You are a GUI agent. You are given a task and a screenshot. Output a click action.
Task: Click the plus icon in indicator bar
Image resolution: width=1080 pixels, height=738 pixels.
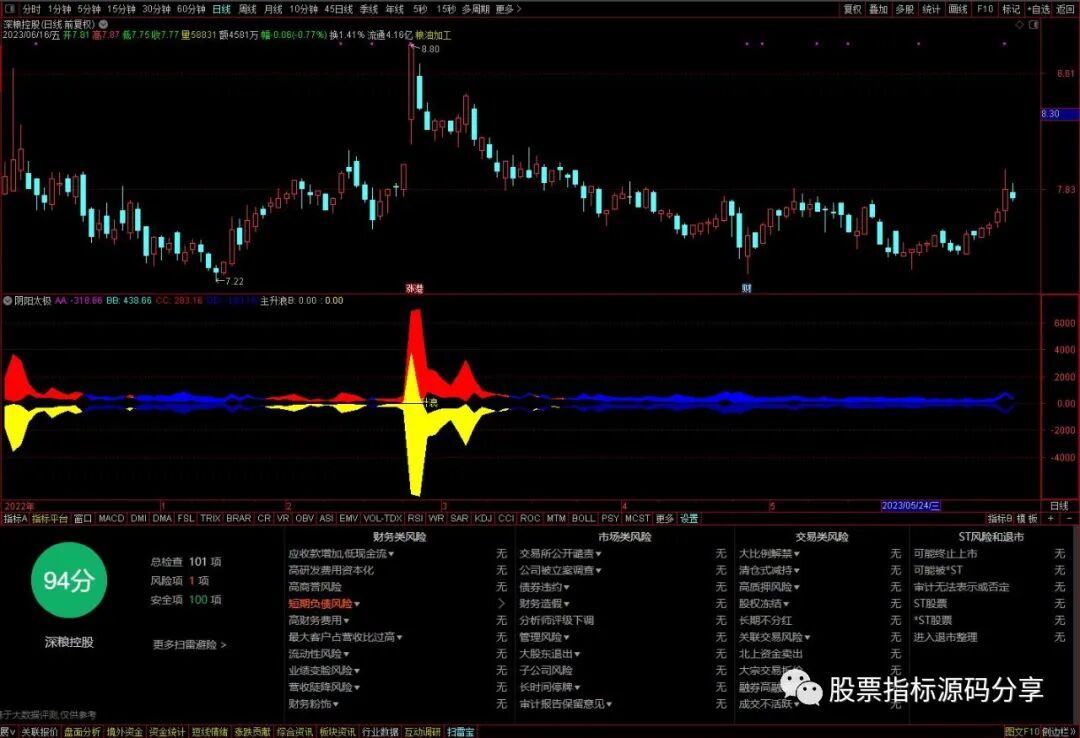[x=1050, y=518]
